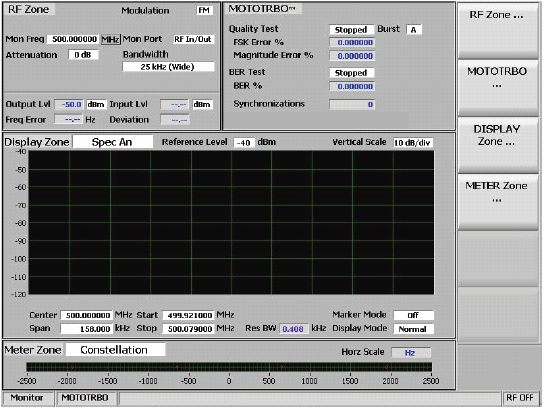Viewport: 544px width, 408px height.
Task: Change Vertical Scale 10 dB/div setting
Action: click(x=413, y=143)
